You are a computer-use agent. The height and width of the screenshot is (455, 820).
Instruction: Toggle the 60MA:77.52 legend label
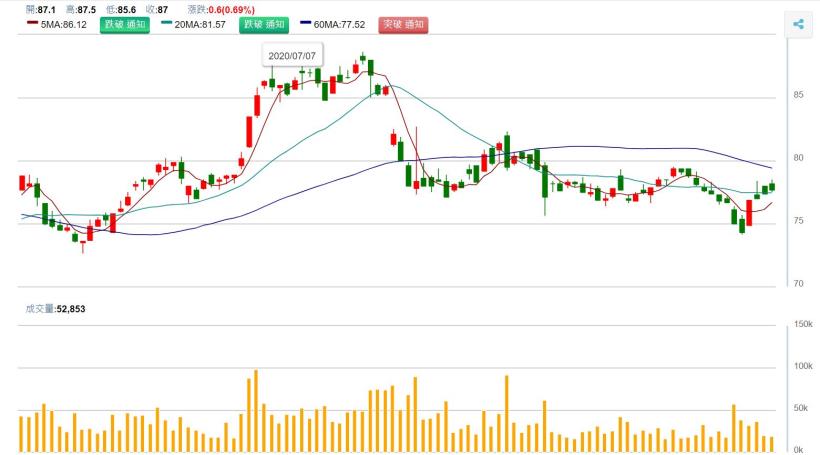pos(340,23)
